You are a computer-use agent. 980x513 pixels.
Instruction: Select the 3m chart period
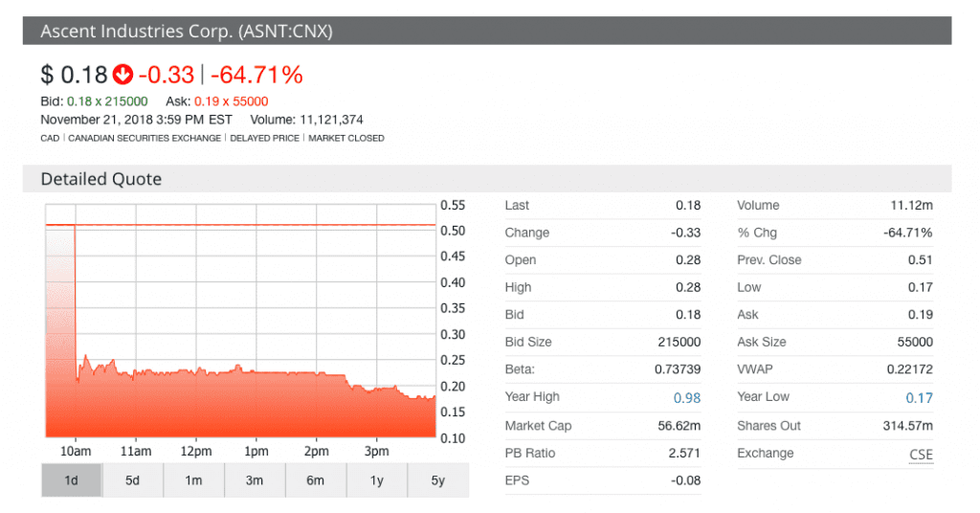254,480
